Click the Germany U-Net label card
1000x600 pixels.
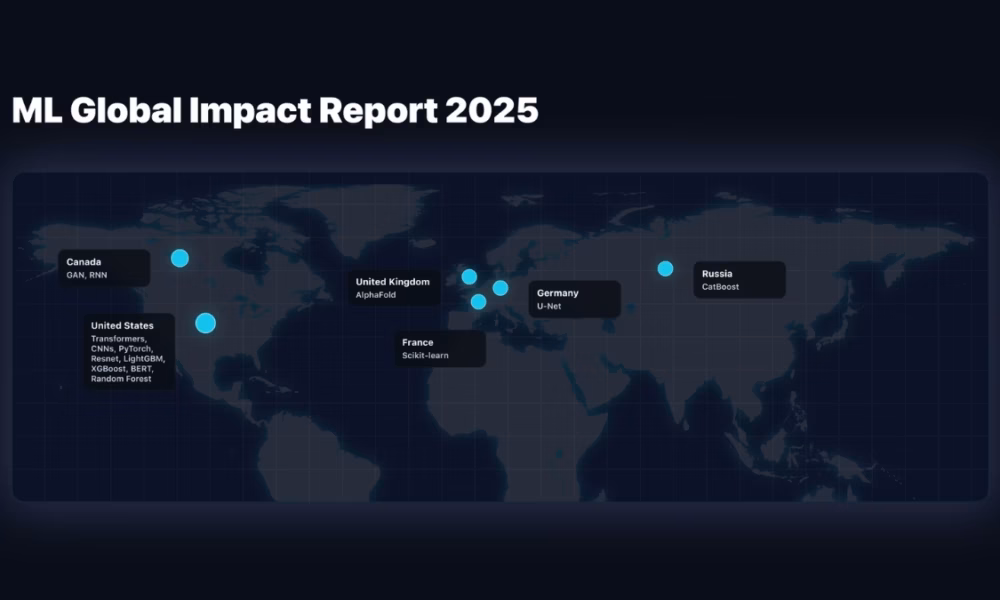click(x=574, y=299)
